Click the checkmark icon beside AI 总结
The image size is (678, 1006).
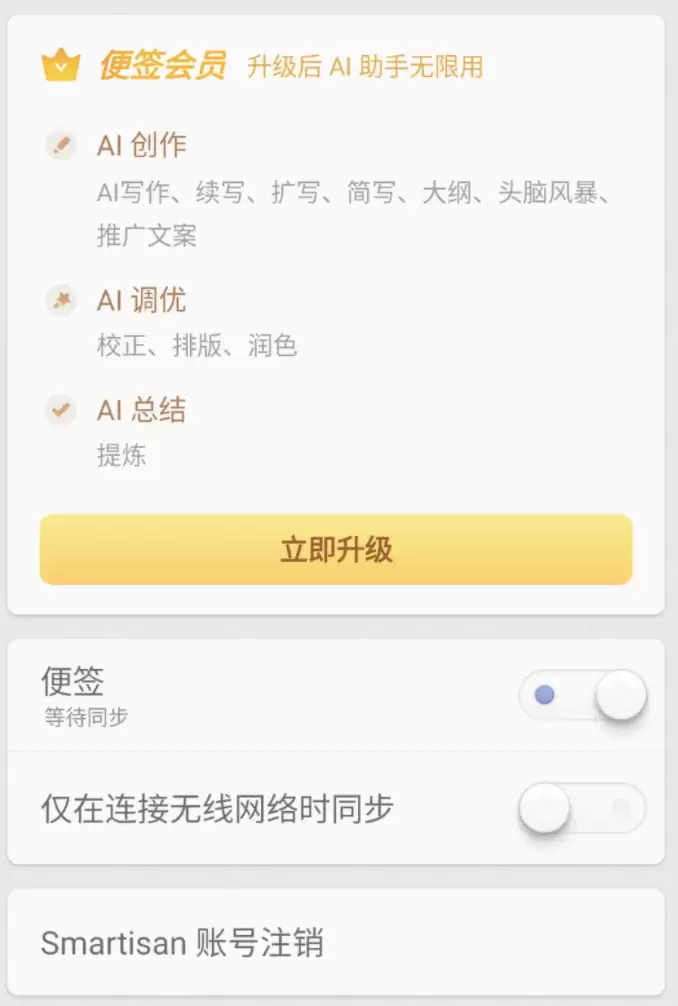pos(61,410)
